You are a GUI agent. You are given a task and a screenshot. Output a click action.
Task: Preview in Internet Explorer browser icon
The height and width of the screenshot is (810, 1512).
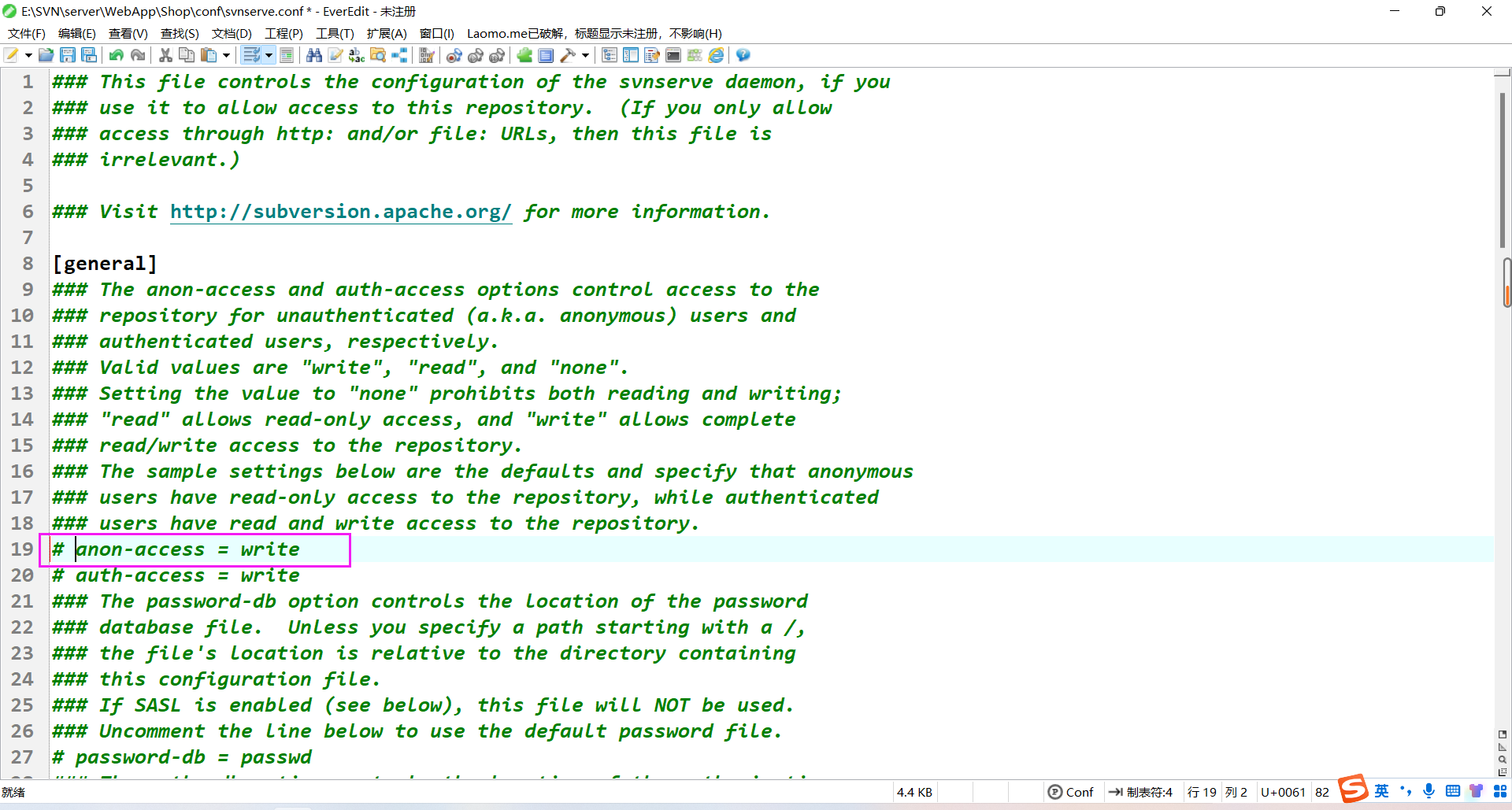(716, 55)
